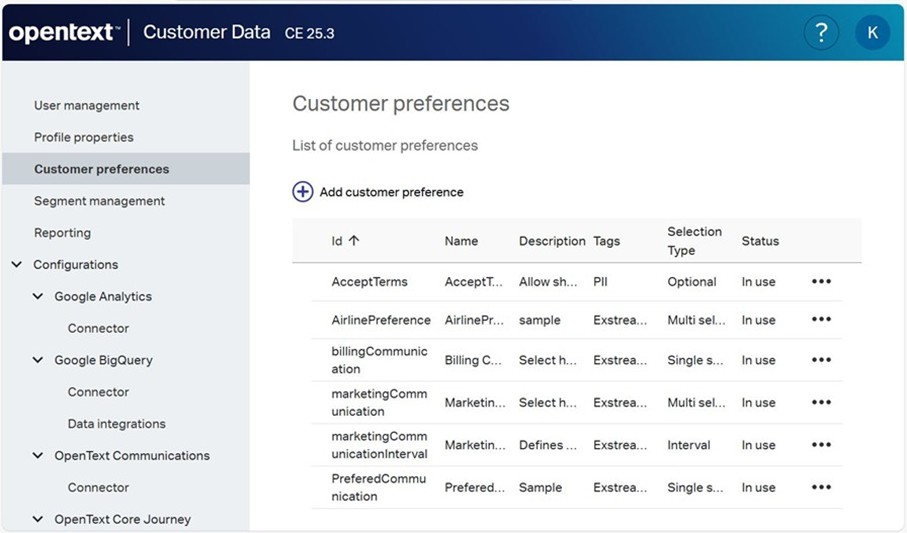Open Segment management from sidebar

[x=99, y=201]
